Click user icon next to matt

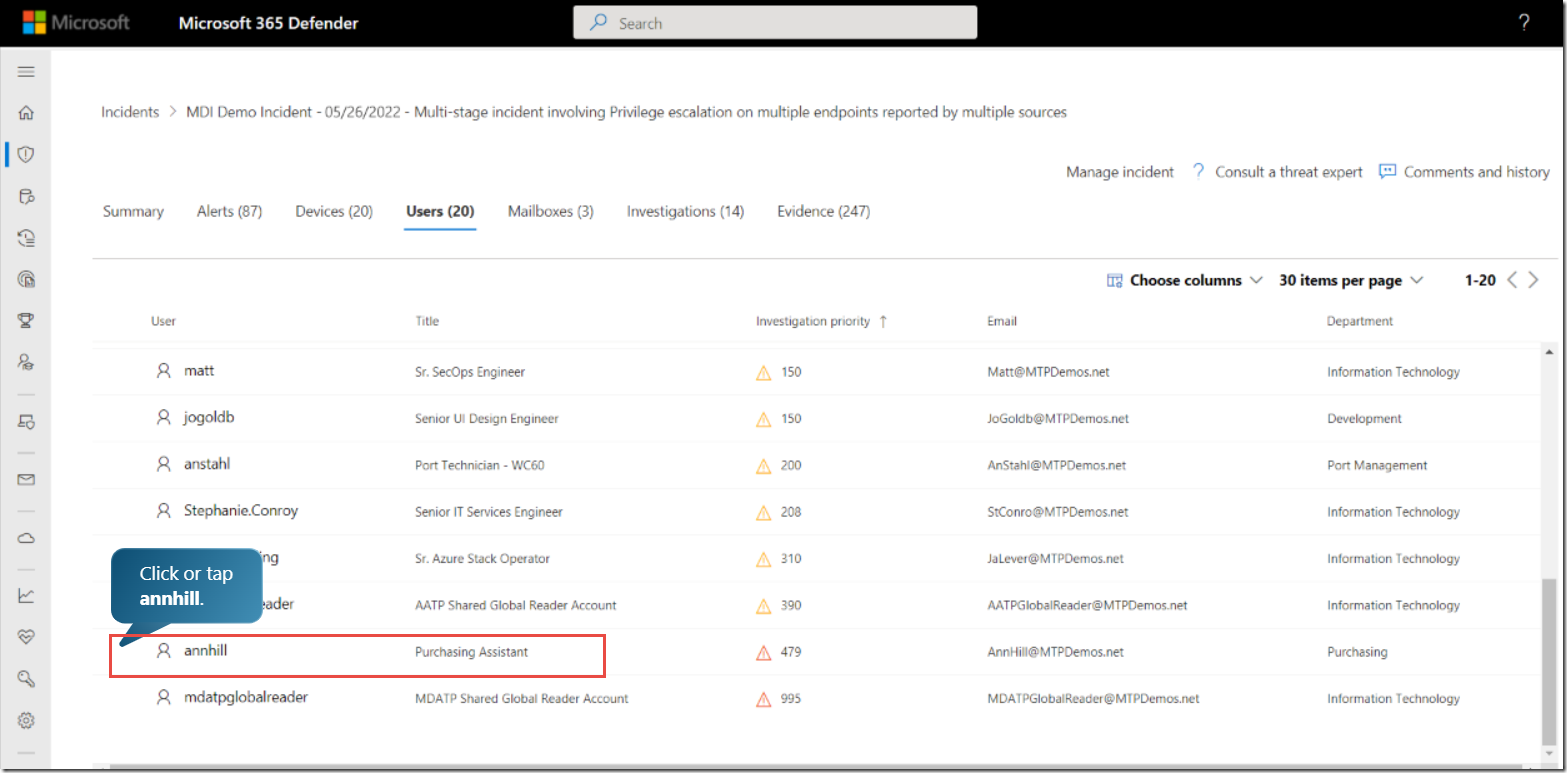(163, 371)
